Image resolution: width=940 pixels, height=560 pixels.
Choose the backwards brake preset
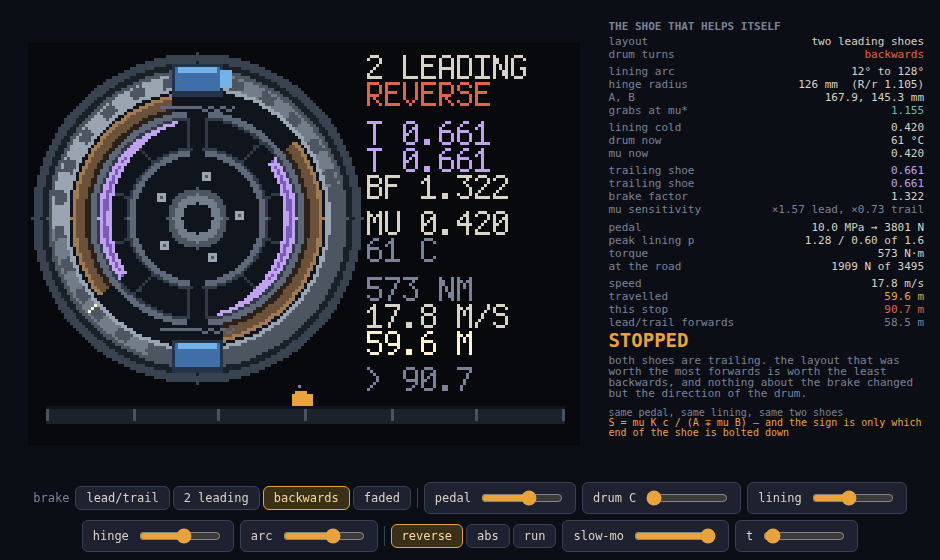tap(306, 498)
